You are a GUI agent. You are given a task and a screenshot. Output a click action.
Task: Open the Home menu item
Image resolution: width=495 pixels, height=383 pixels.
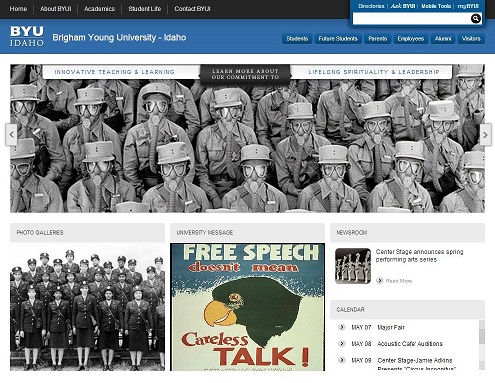tap(18, 9)
